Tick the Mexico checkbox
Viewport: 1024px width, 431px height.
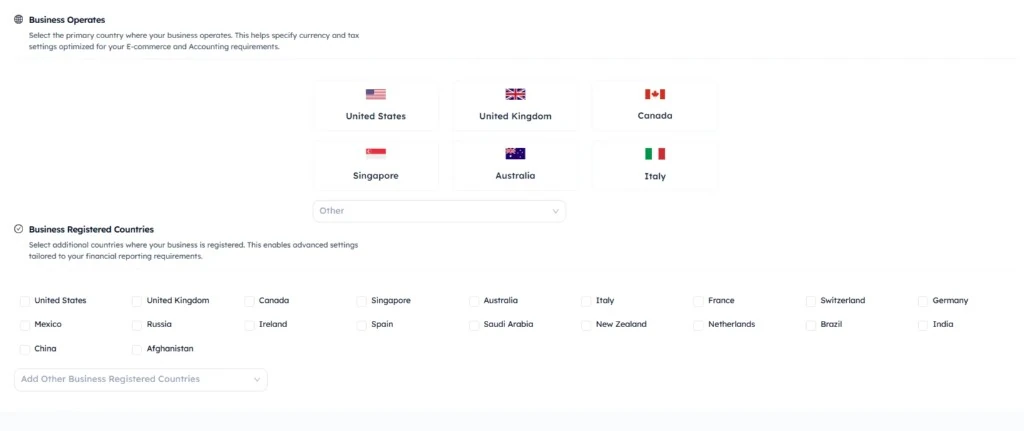pos(25,325)
